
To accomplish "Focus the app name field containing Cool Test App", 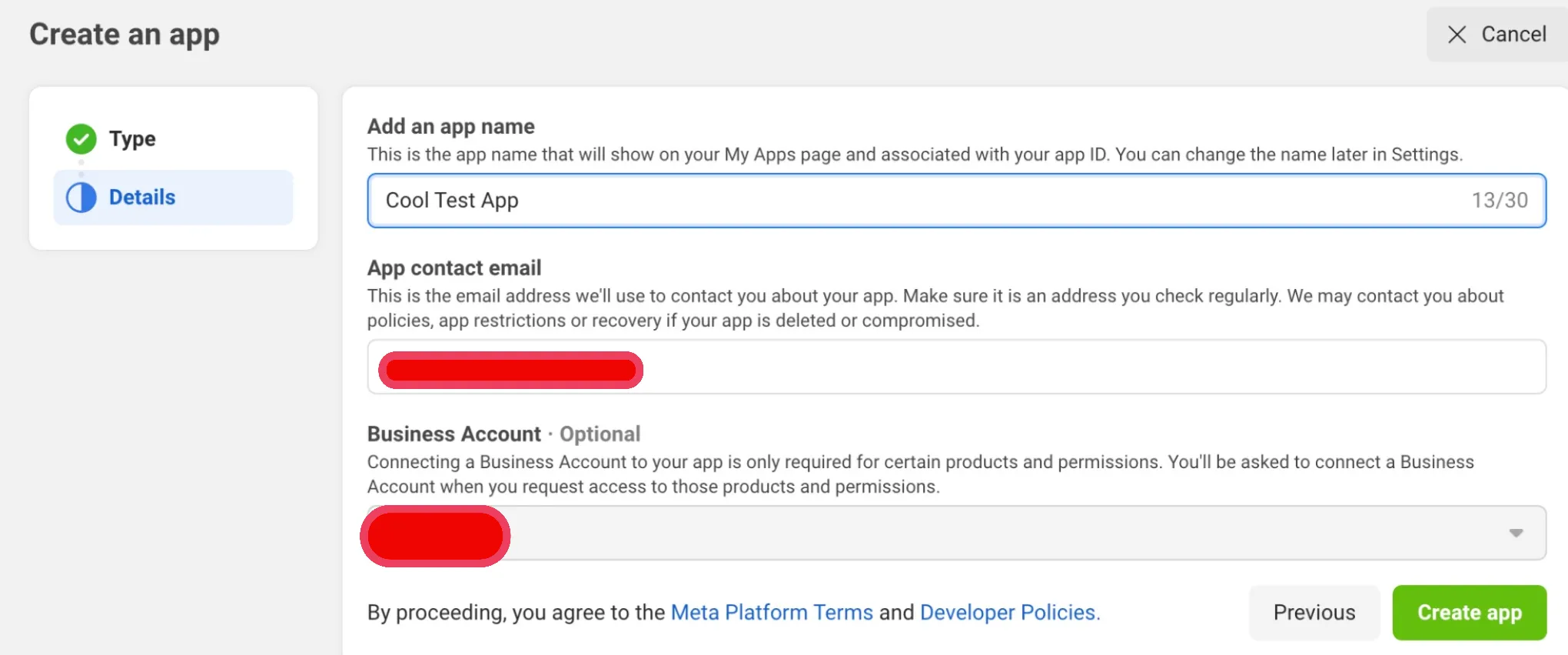I will [957, 201].
